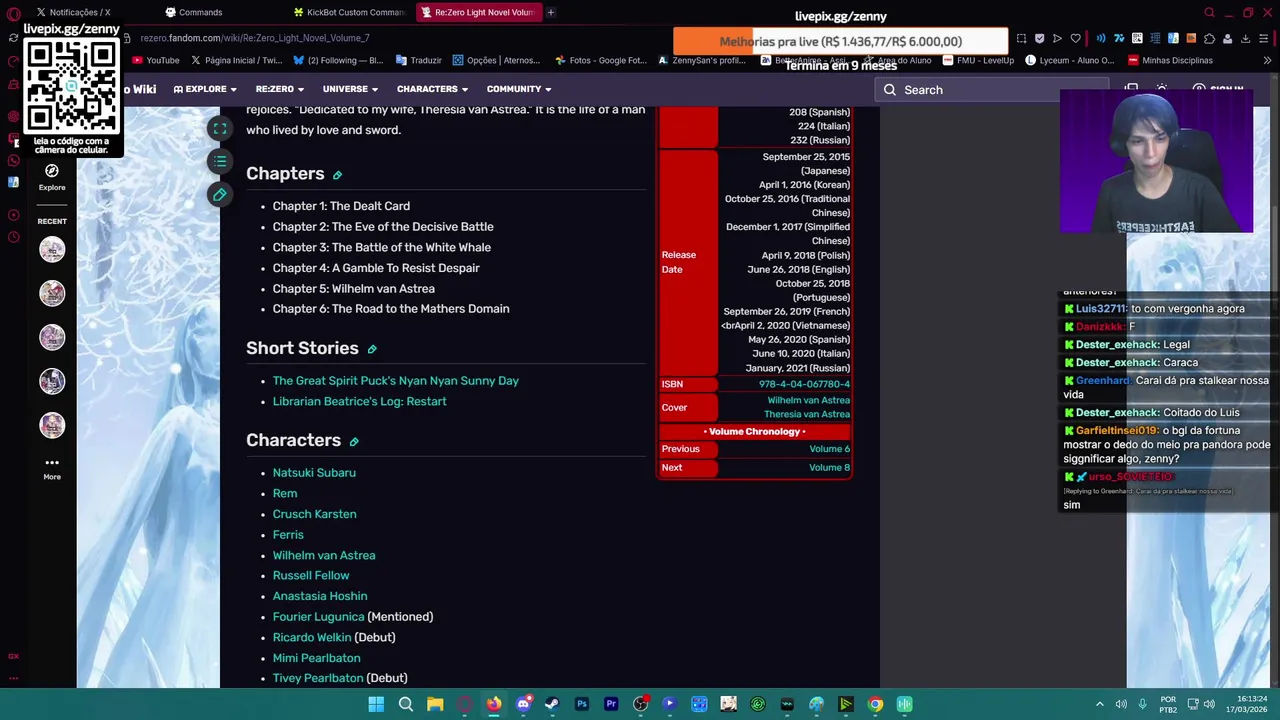1280x720 pixels.
Task: Open Librarian Beatrice's Log: Restart link
Action: click(x=360, y=402)
